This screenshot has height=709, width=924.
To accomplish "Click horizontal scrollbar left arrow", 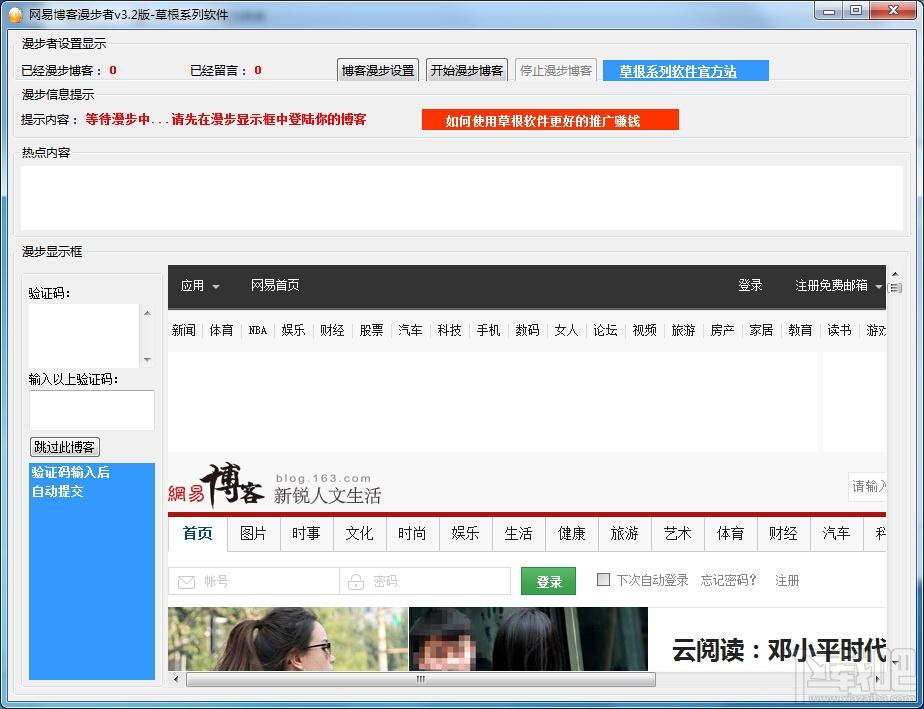I will coord(175,679).
